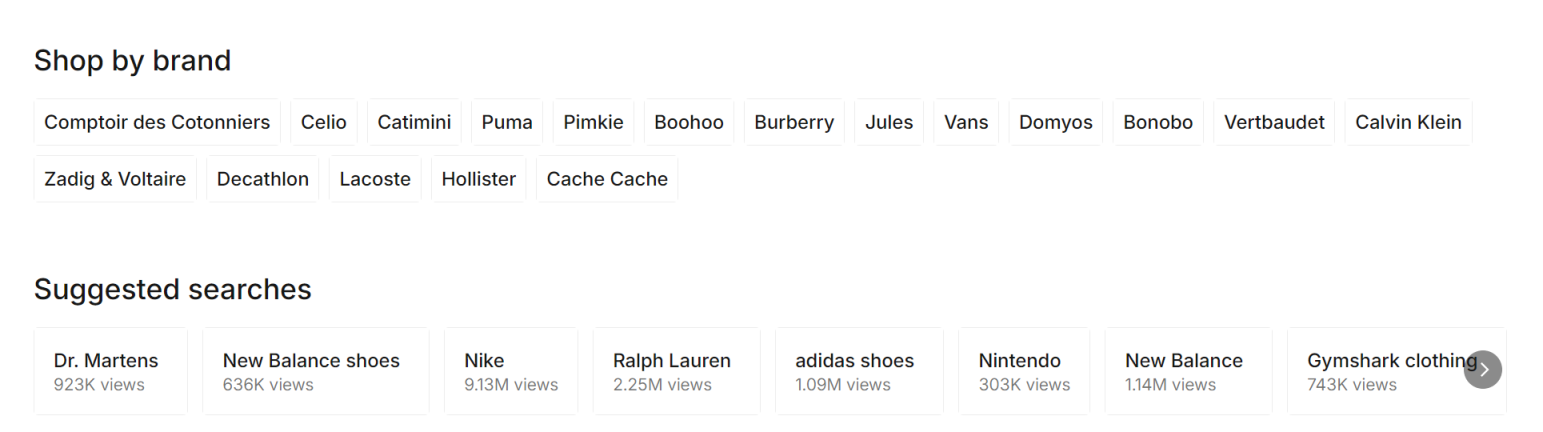Image resolution: width=1543 pixels, height=432 pixels.
Task: Open the Vans brand page
Action: pos(966,123)
